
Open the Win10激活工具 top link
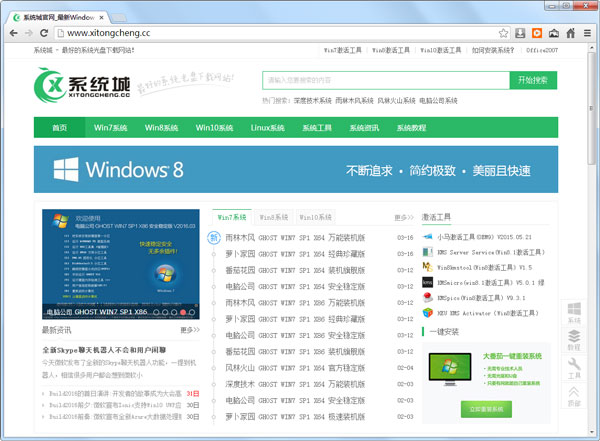(x=441, y=50)
